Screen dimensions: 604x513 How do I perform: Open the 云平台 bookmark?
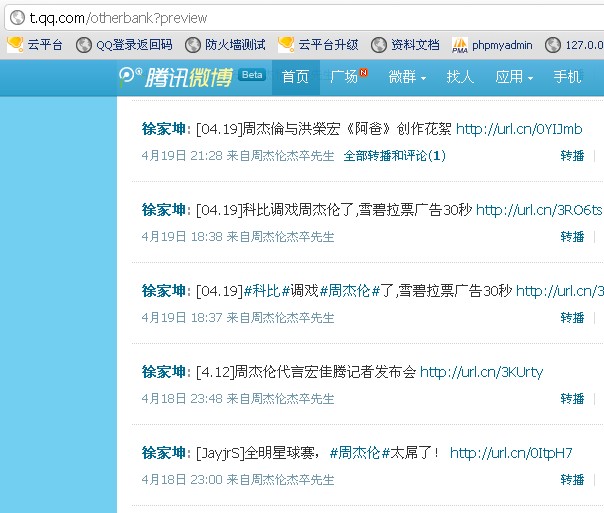(35, 45)
